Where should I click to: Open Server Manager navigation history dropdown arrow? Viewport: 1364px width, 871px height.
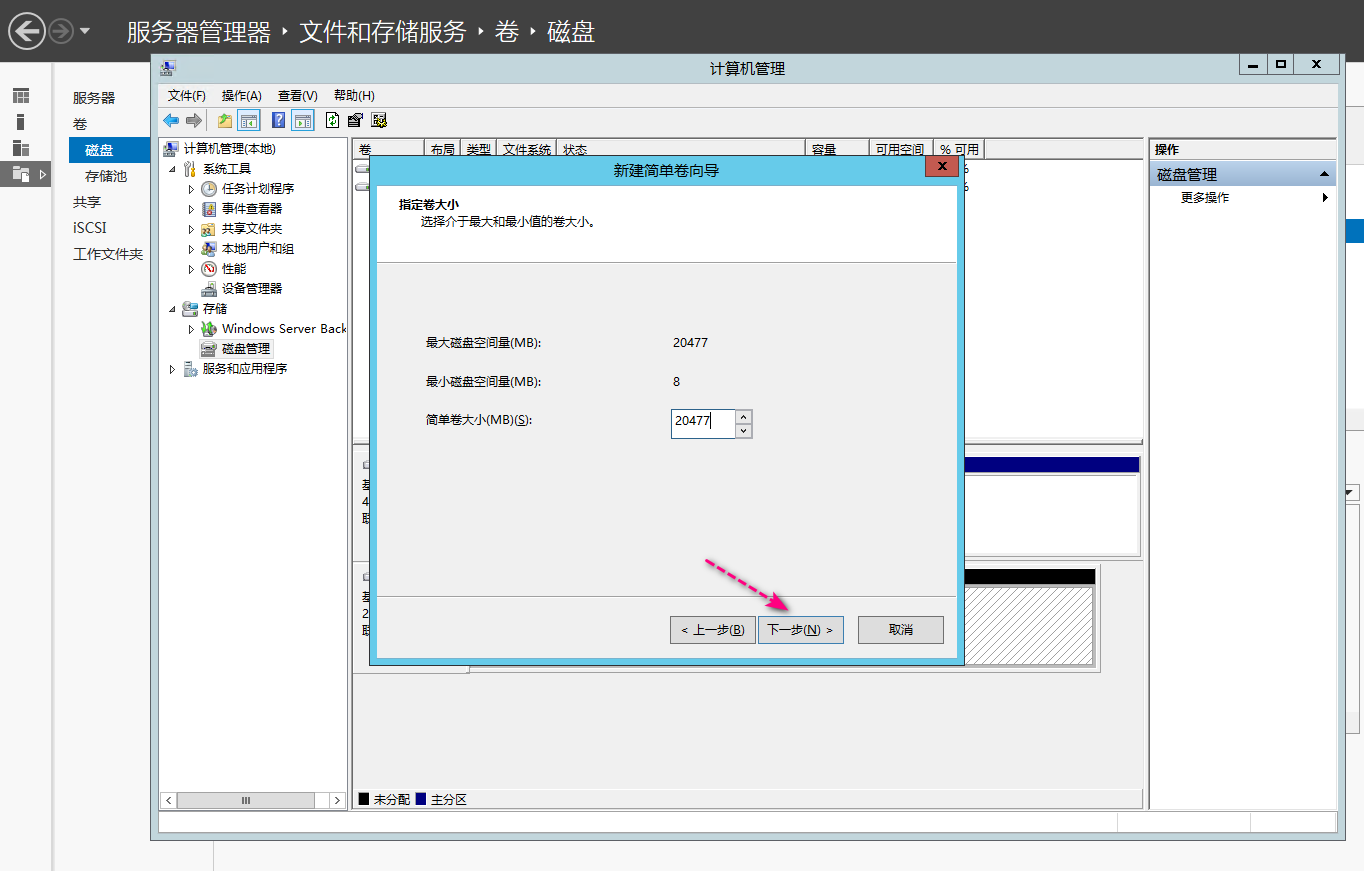pyautogui.click(x=85, y=32)
